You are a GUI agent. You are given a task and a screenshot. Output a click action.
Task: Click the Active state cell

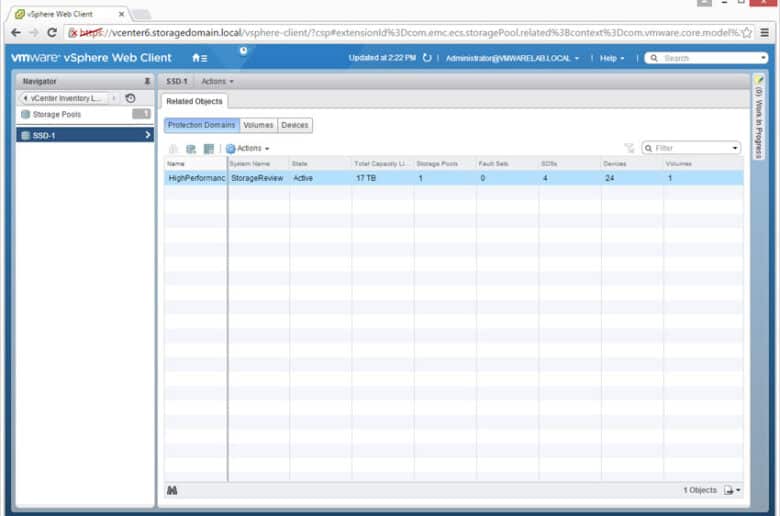tap(320, 178)
